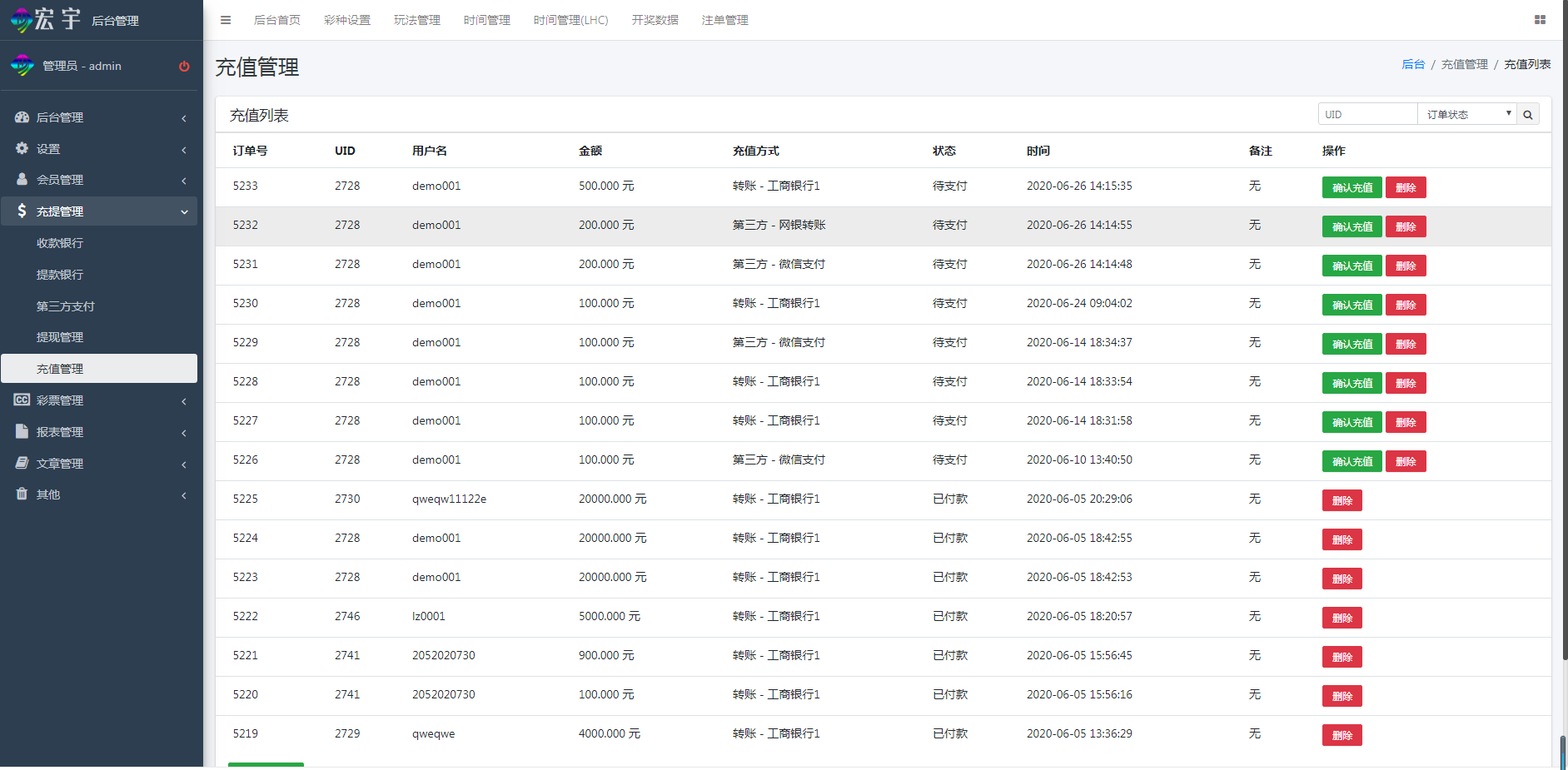Select 提款银行 in the sidebar

click(99, 275)
